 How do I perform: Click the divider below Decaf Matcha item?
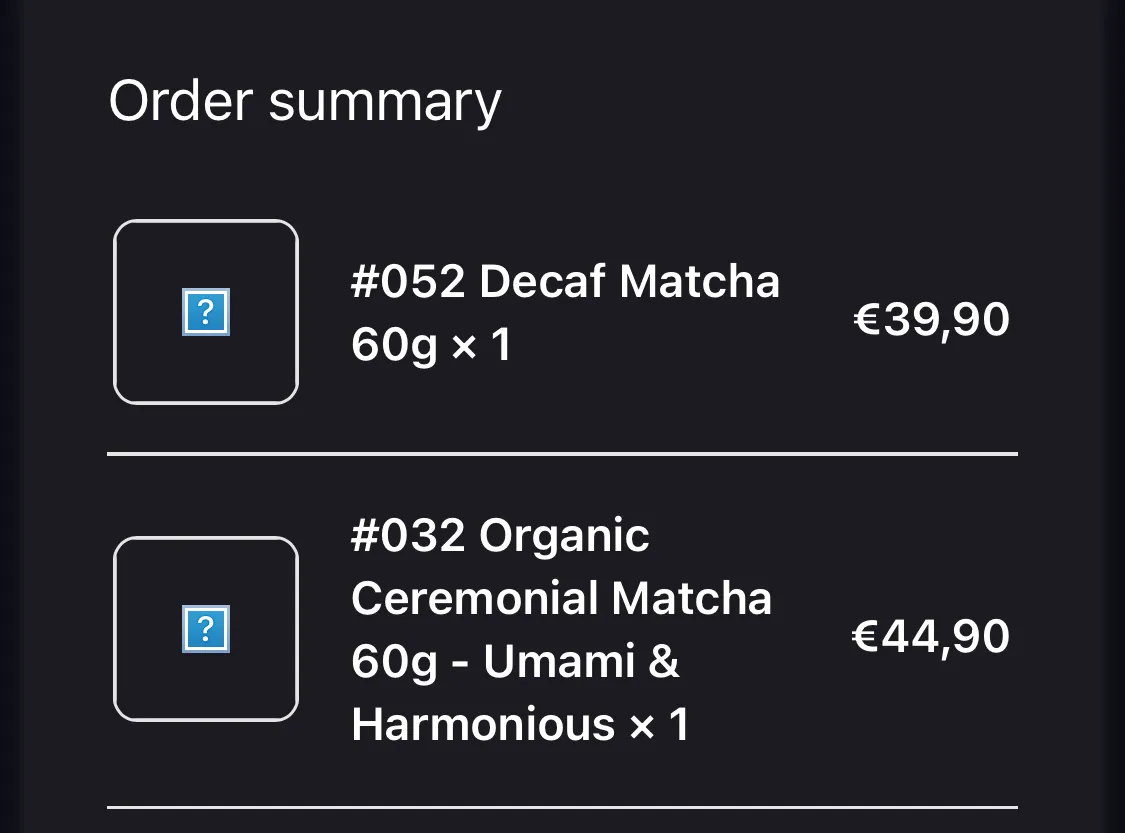click(562, 454)
